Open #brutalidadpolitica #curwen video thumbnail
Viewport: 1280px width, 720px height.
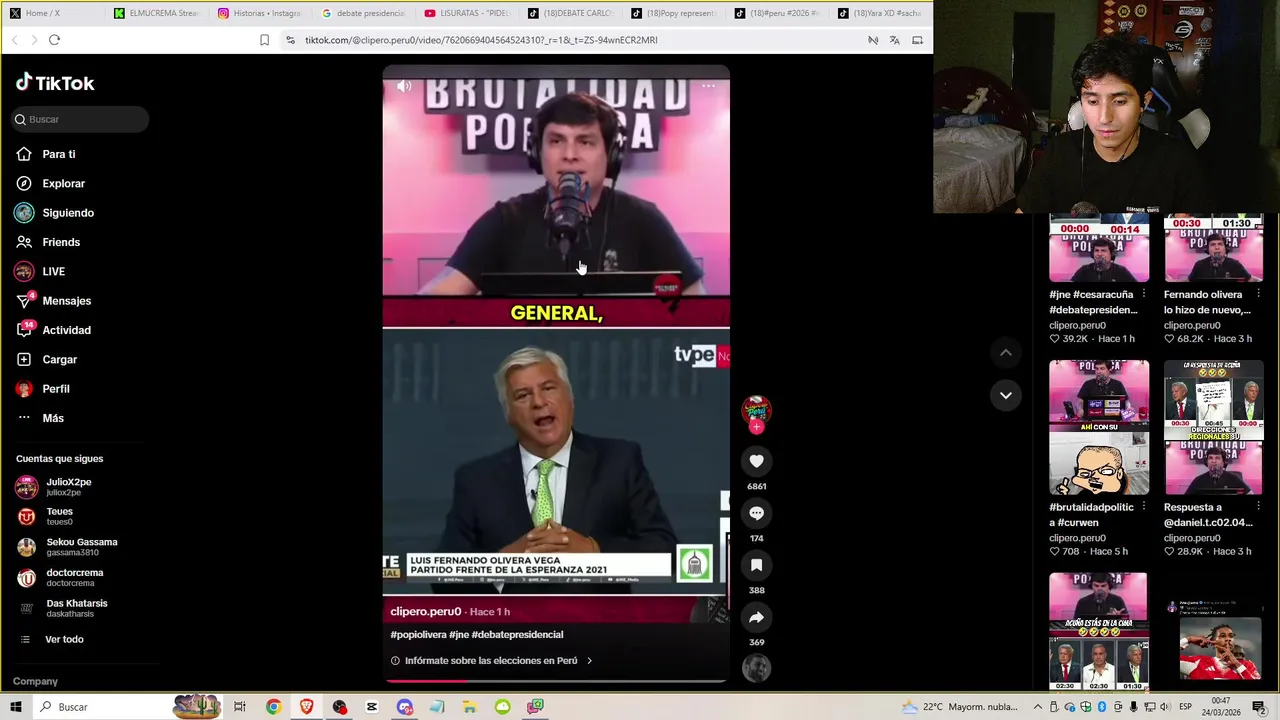(1099, 428)
